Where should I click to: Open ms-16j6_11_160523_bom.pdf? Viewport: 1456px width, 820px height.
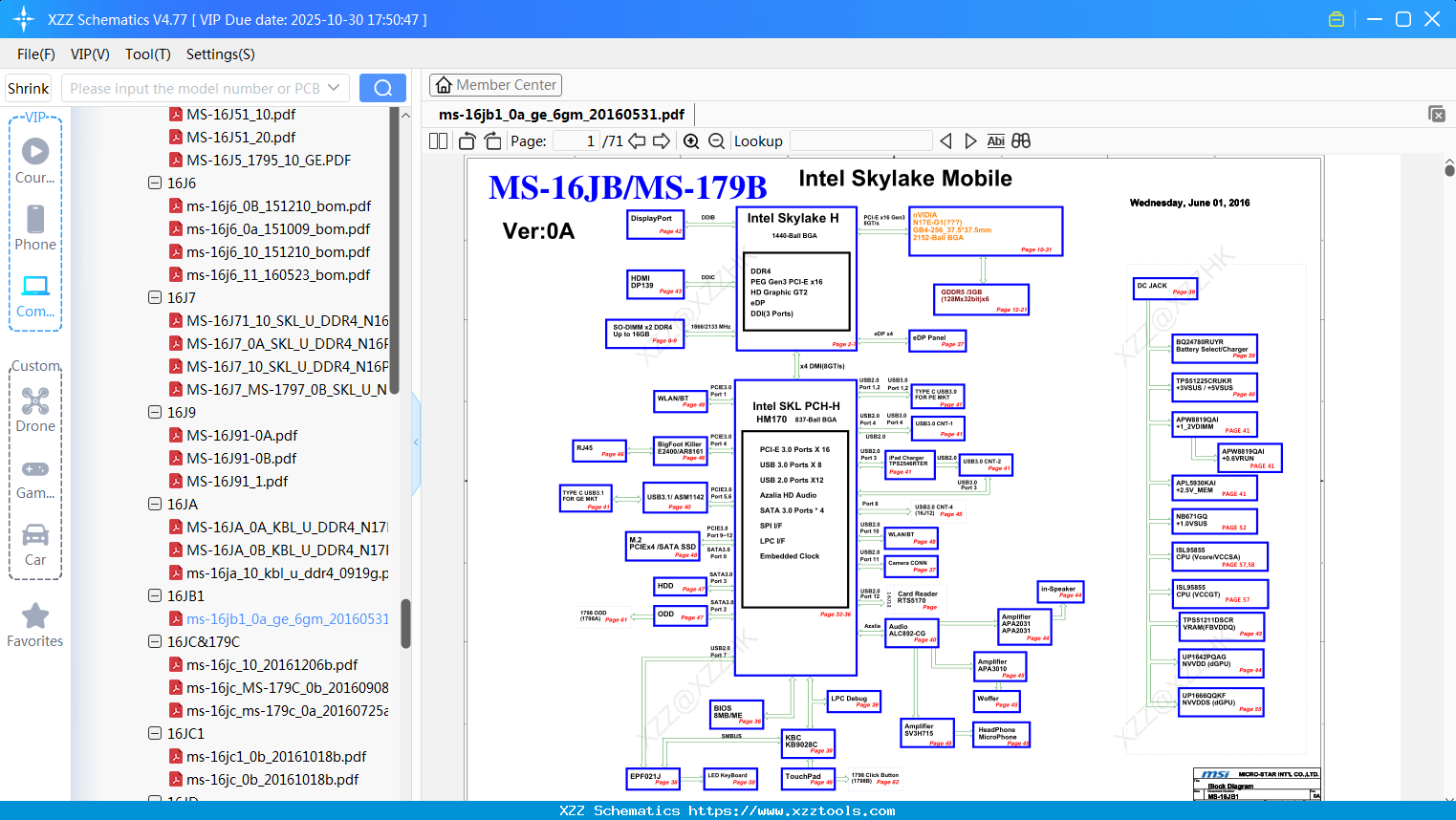click(x=278, y=274)
